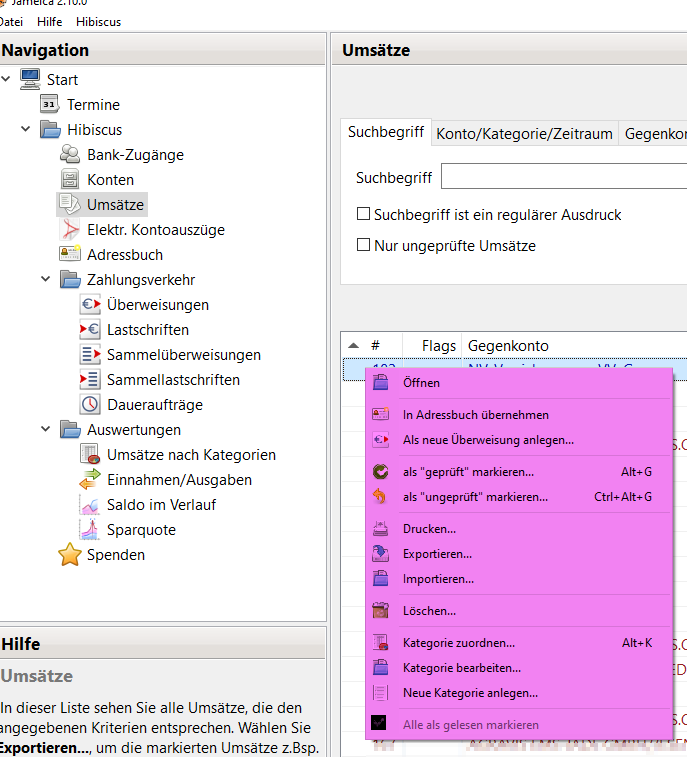Image resolution: width=687 pixels, height=757 pixels.
Task: Choose 'Kategorie zuordnen...' from context menu
Action: (459, 643)
